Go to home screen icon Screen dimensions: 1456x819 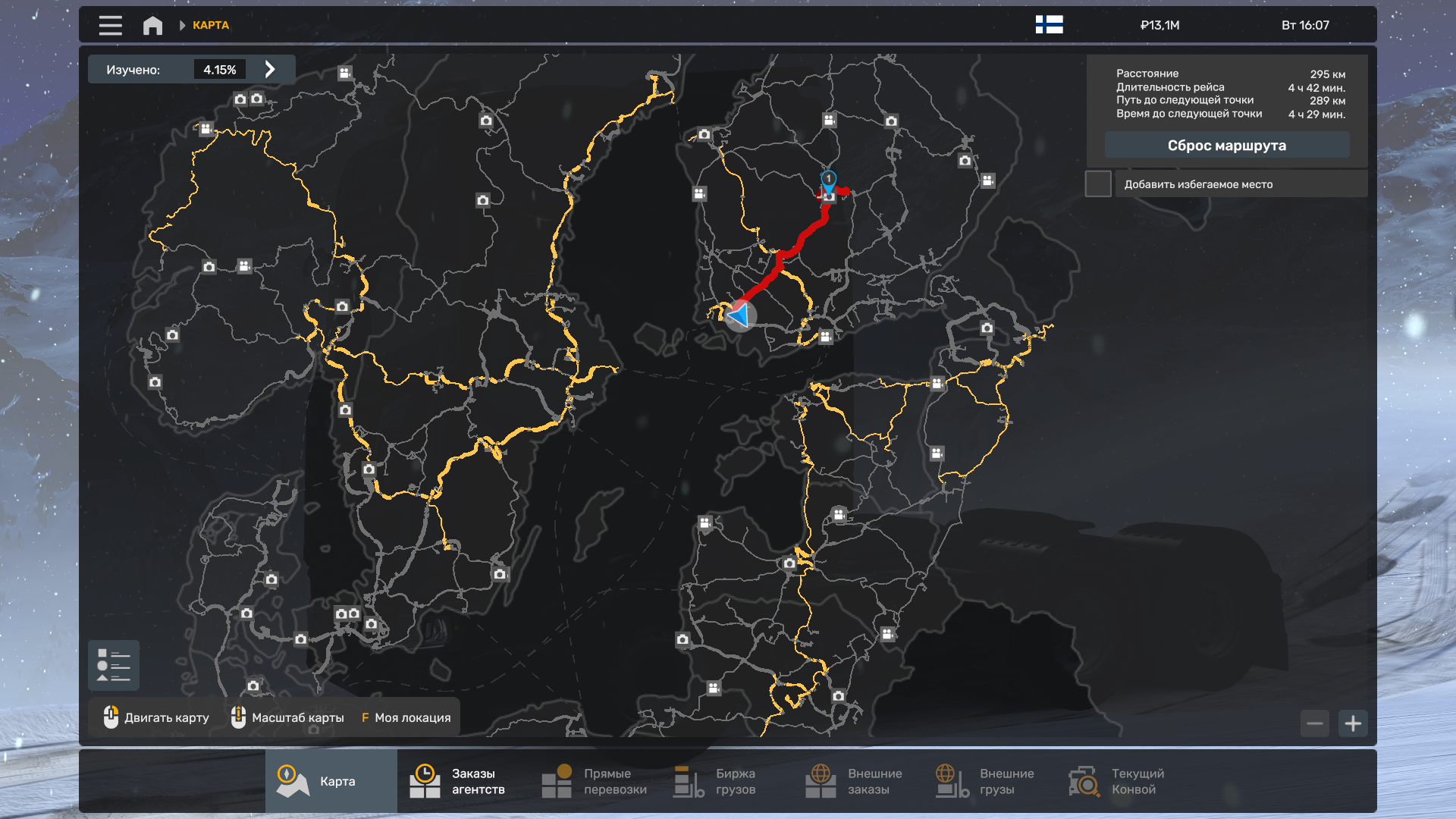152,25
